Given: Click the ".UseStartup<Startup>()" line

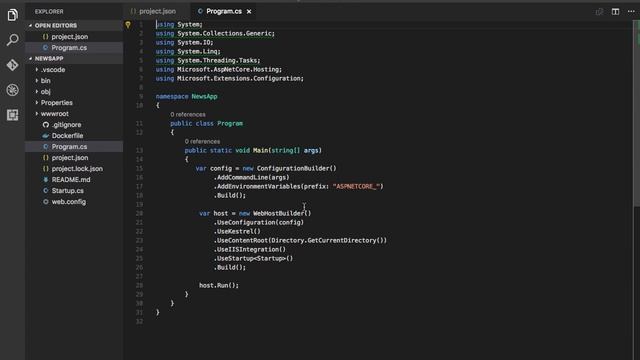Looking at the screenshot, I should pos(253,258).
